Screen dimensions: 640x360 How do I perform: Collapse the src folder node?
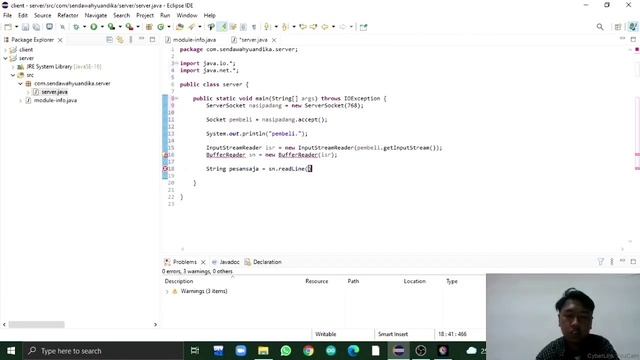coord(13,75)
